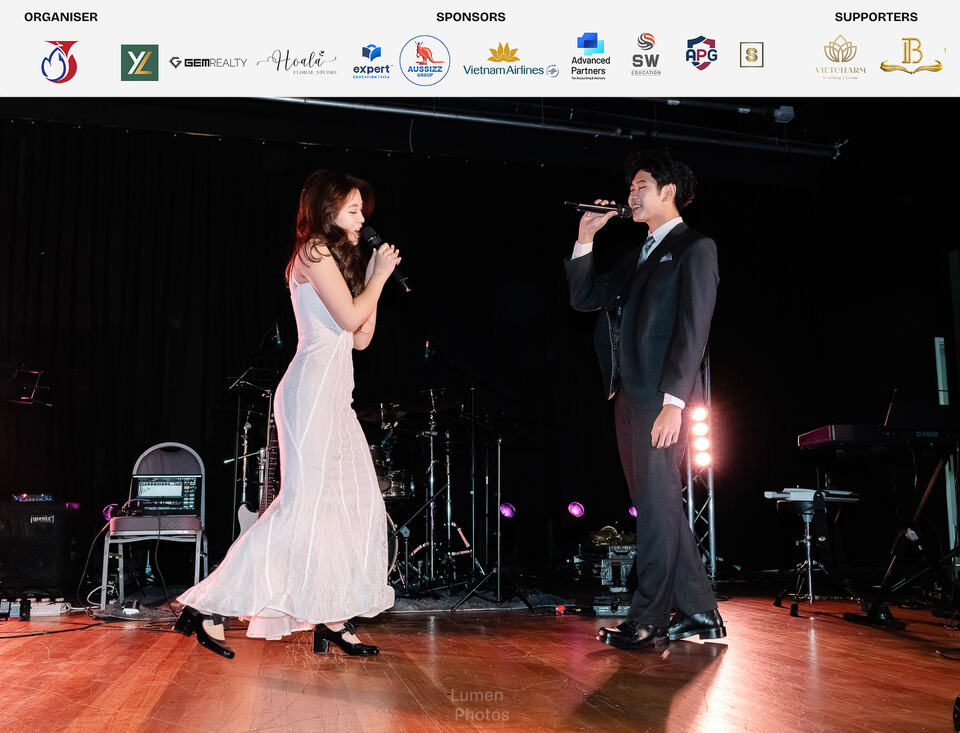
Task: Open the Expert Education Visa logo
Action: pyautogui.click(x=372, y=62)
